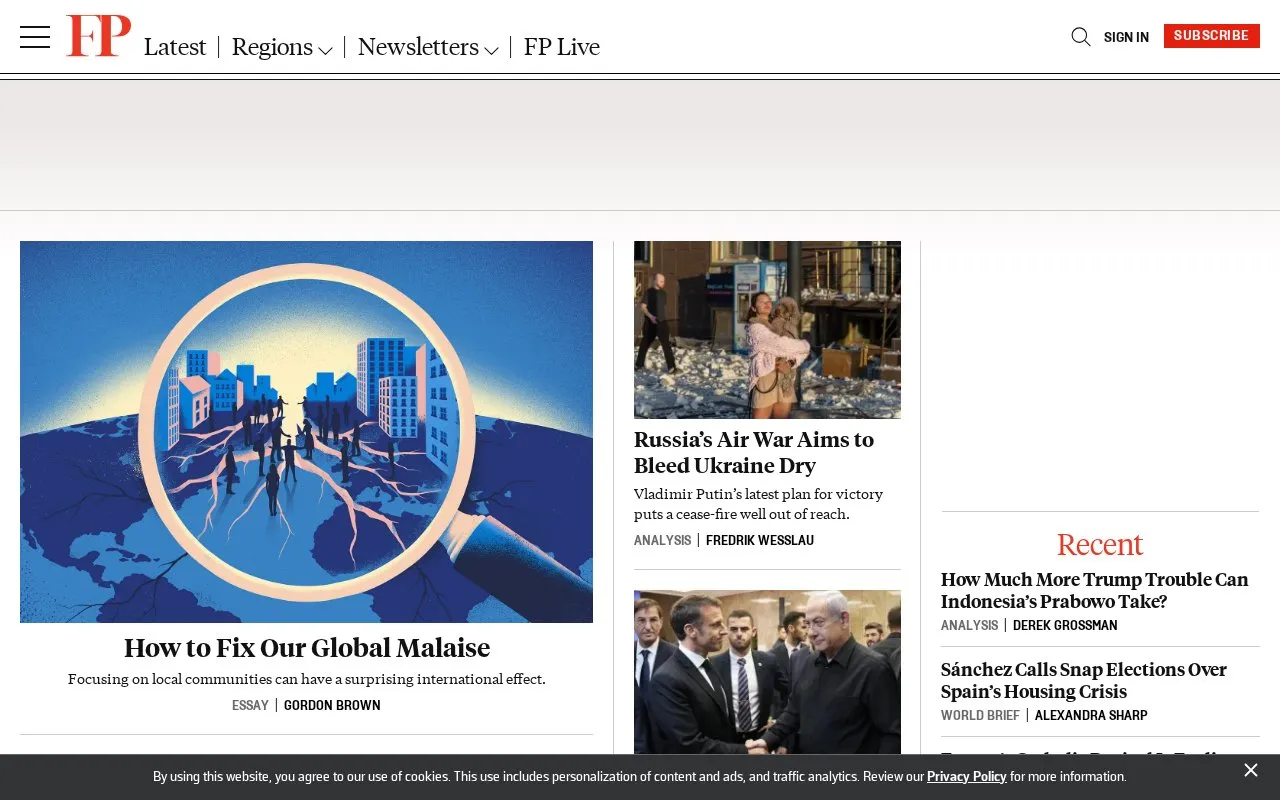This screenshot has width=1280, height=800.
Task: View author Derek Grossman's page
Action: [x=1065, y=625]
